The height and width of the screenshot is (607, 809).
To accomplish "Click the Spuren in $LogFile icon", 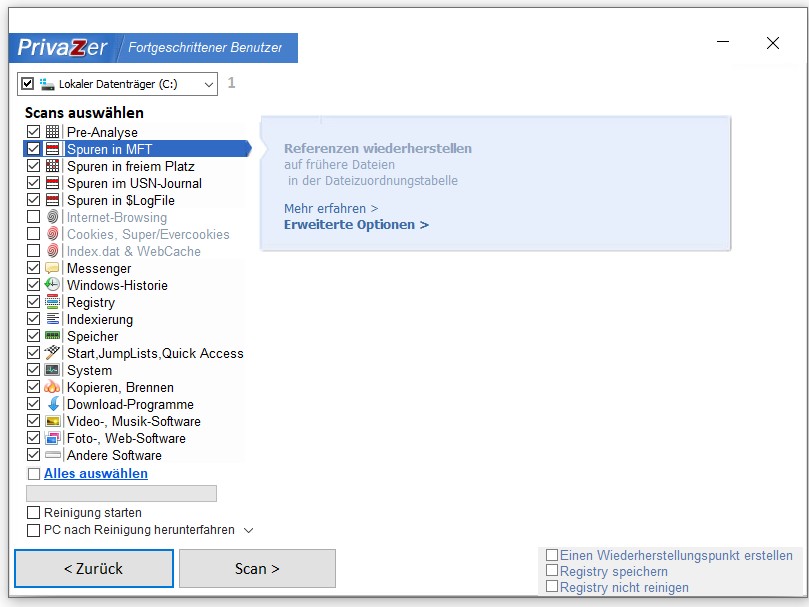I will [x=52, y=200].
